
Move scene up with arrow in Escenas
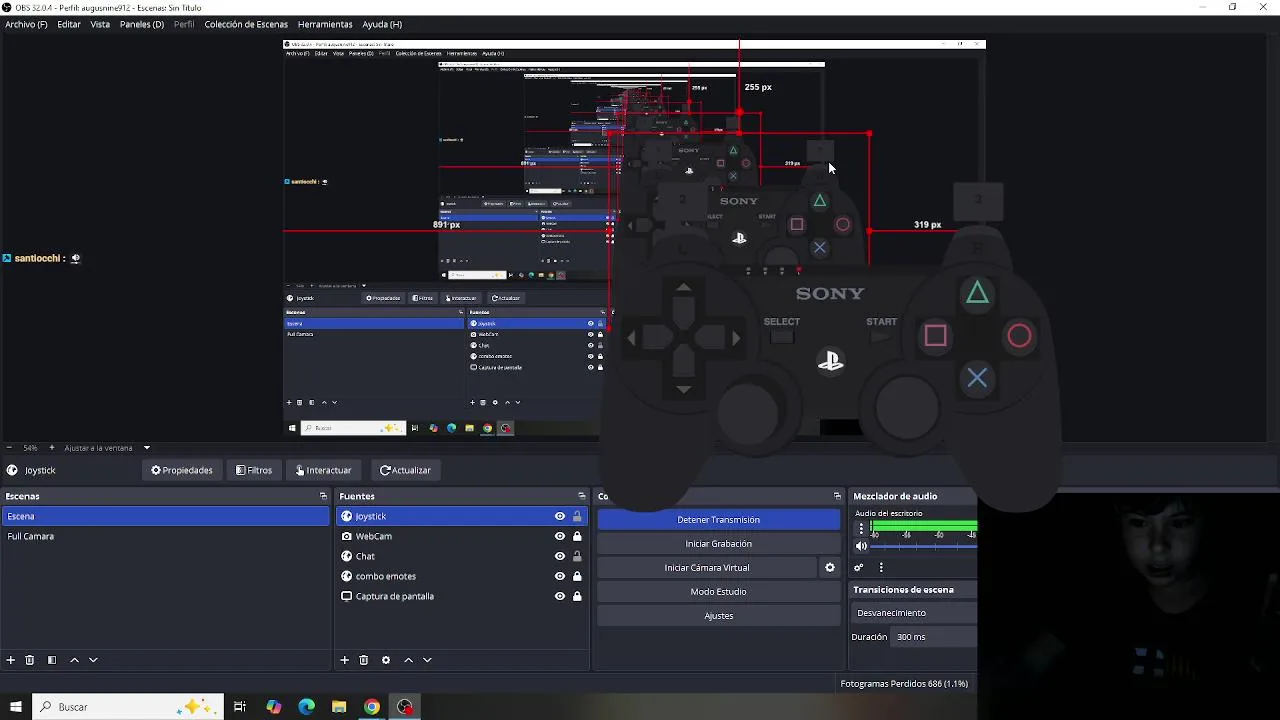click(74, 660)
